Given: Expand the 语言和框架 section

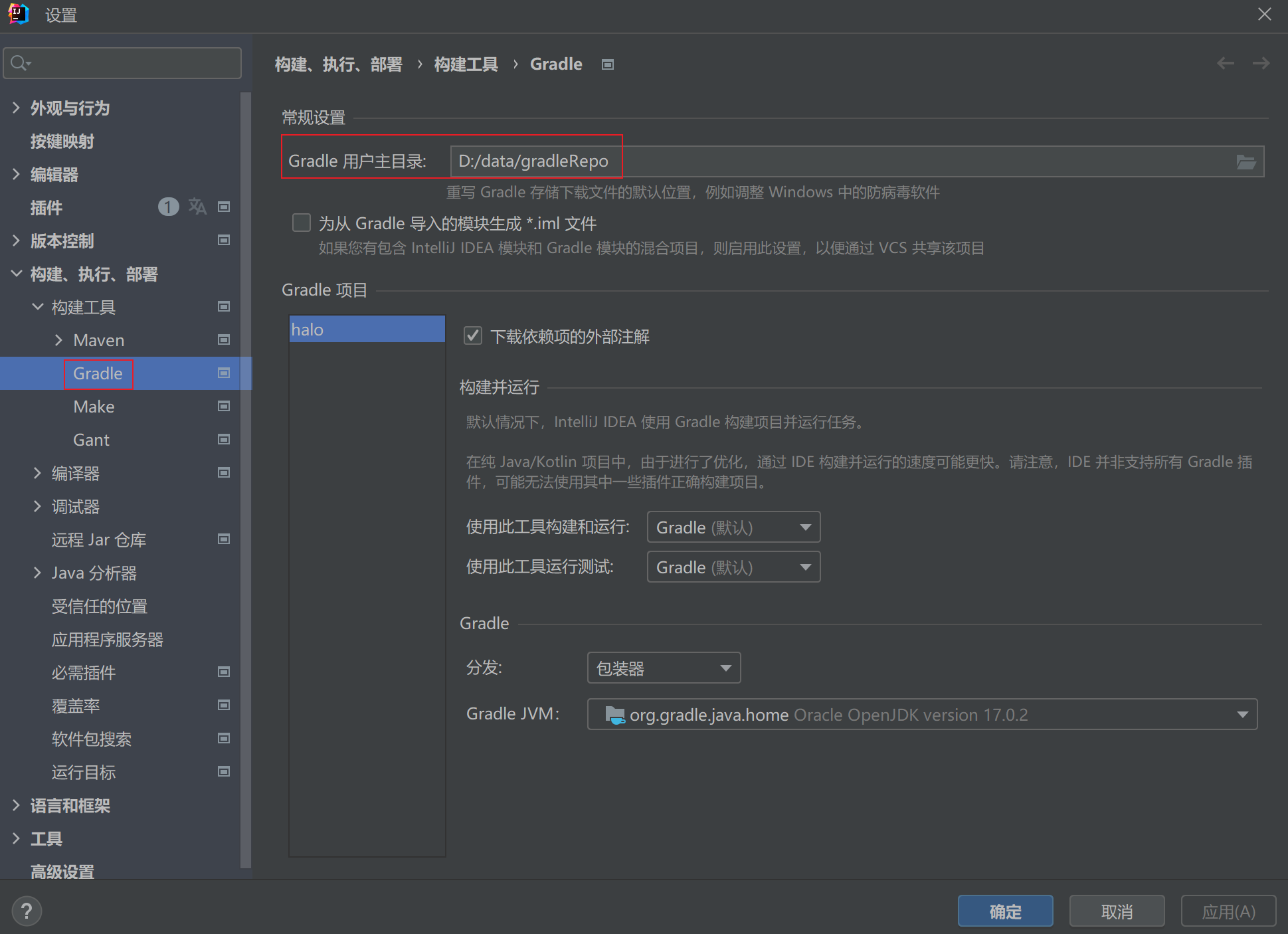Looking at the screenshot, I should (16, 805).
